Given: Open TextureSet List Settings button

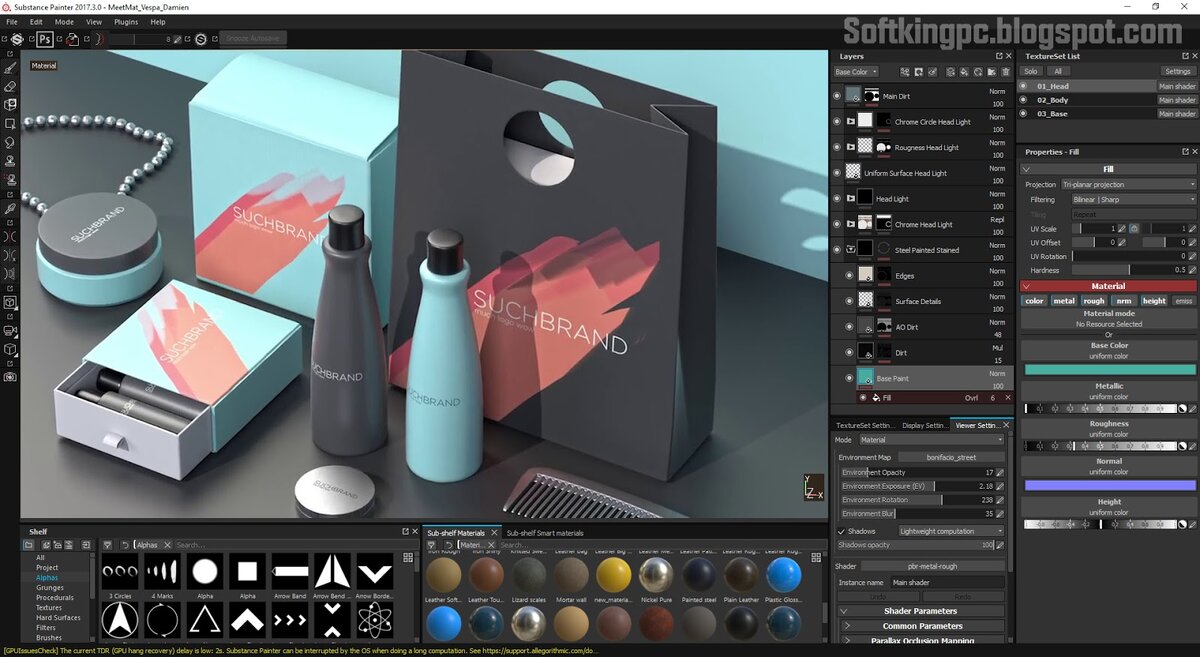Looking at the screenshot, I should [x=1178, y=71].
